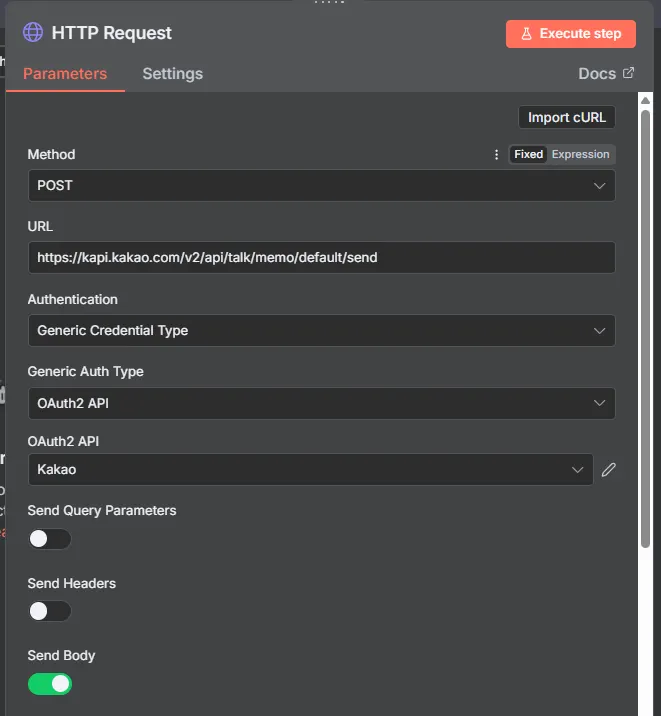The image size is (661, 716).
Task: Switch to the Settings tab
Action: click(172, 74)
